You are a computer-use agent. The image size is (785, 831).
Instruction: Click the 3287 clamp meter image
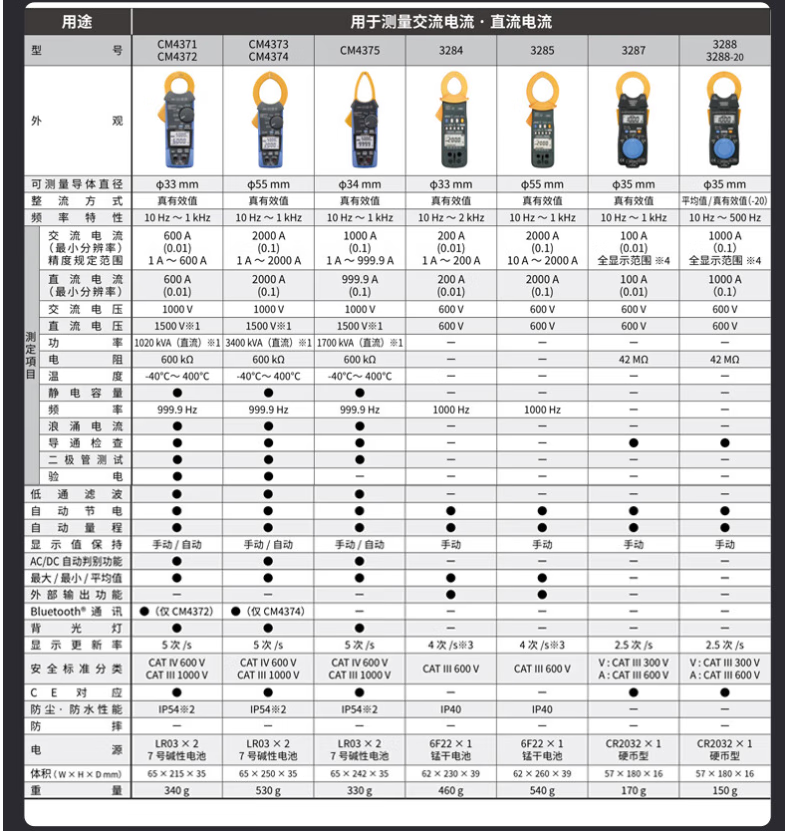[633, 121]
